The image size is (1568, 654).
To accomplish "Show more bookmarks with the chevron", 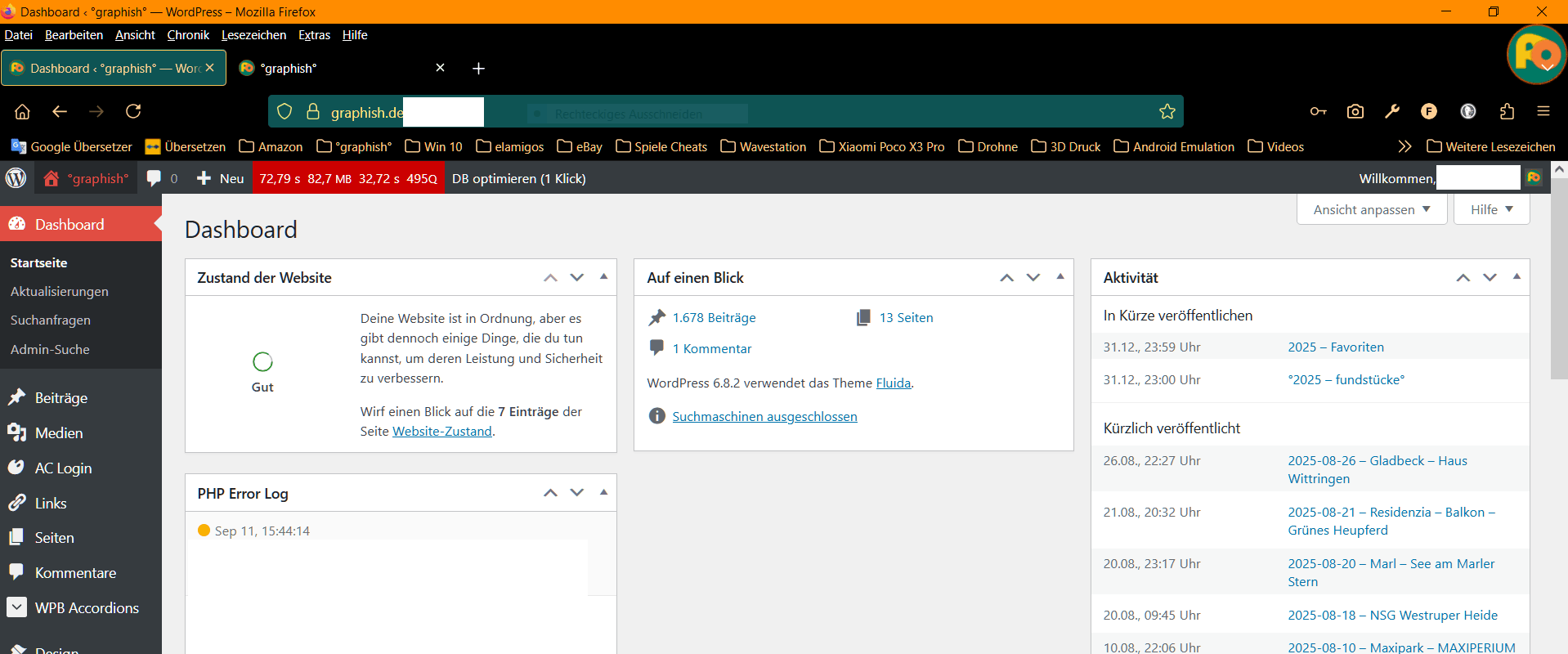I will point(1404,146).
